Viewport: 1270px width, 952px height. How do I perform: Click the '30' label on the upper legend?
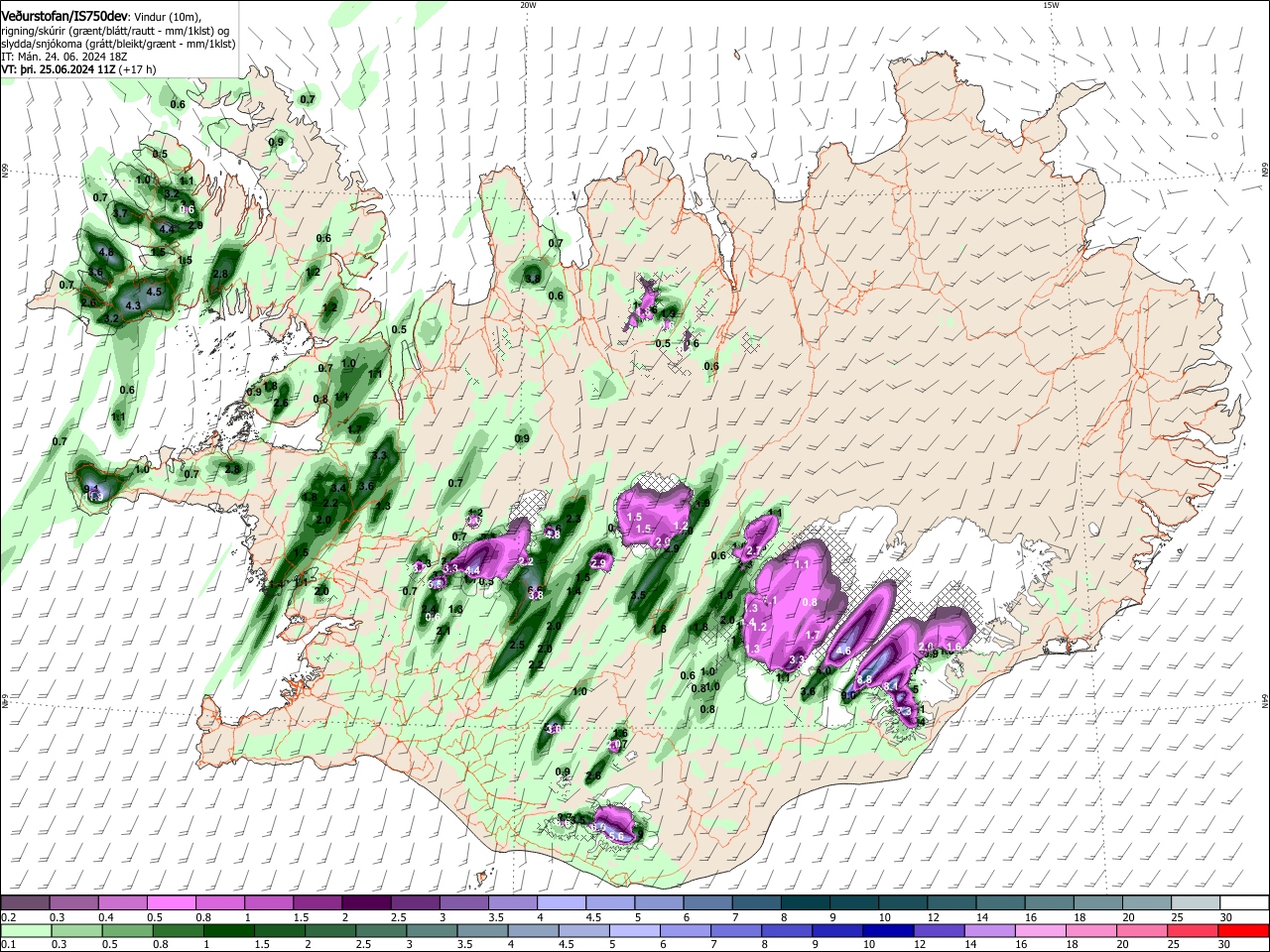pos(1226,917)
